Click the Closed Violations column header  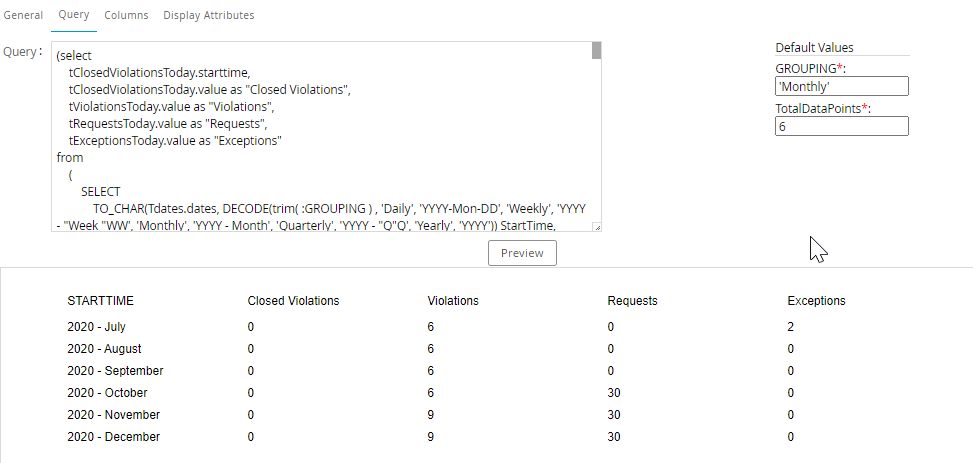pyautogui.click(x=293, y=301)
